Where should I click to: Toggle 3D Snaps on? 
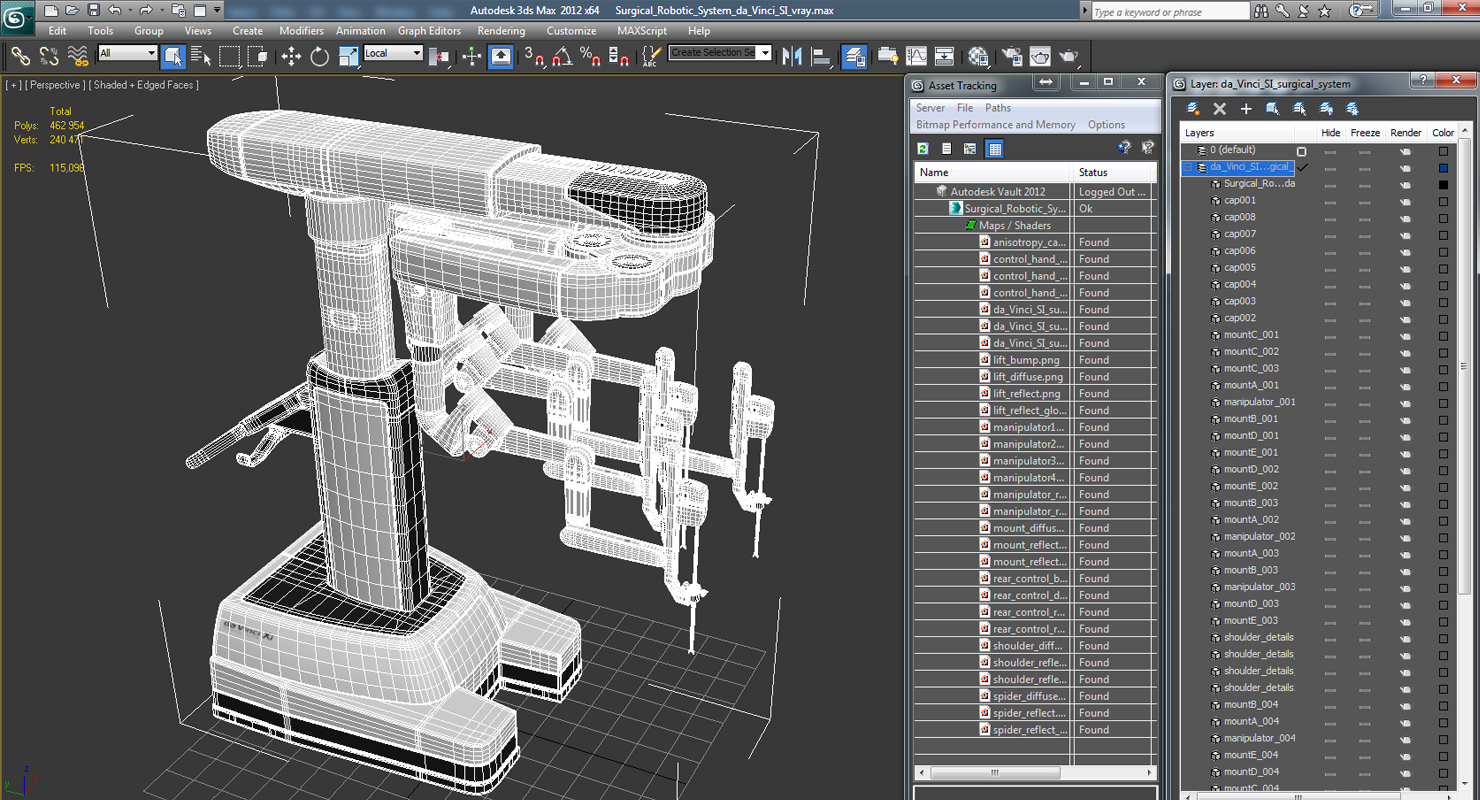[x=535, y=56]
